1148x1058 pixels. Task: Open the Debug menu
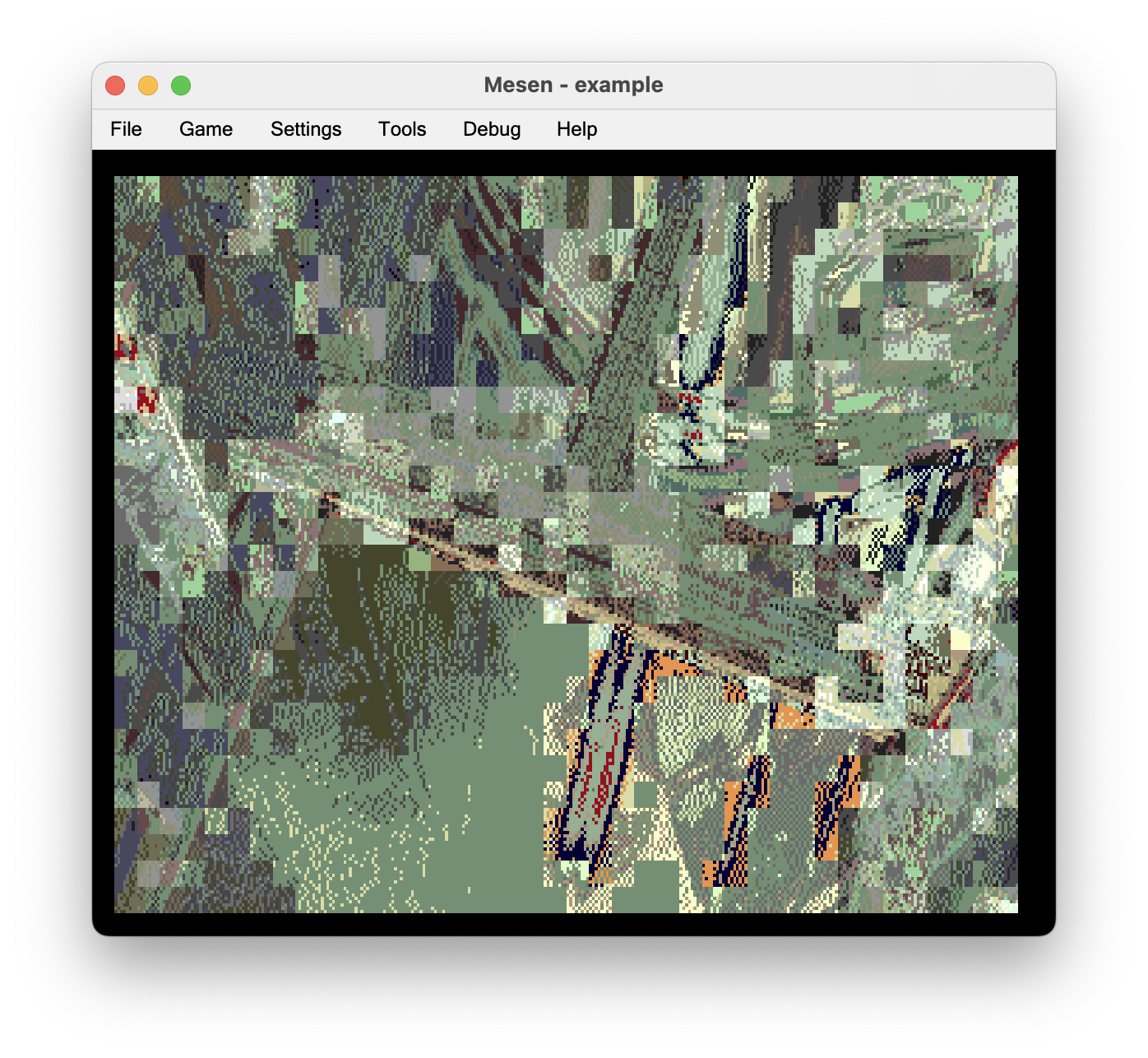tap(492, 129)
